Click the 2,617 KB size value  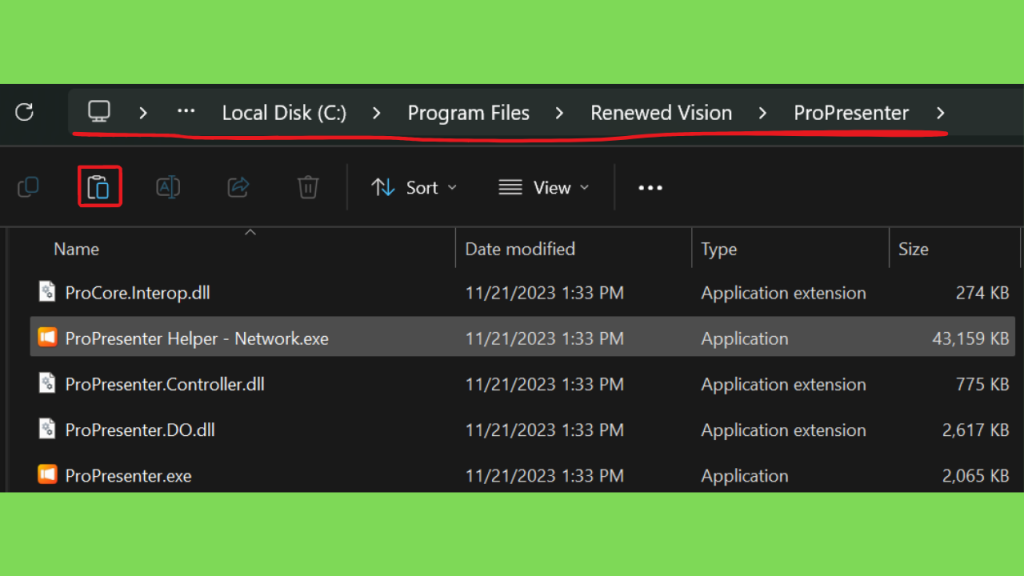click(x=975, y=430)
